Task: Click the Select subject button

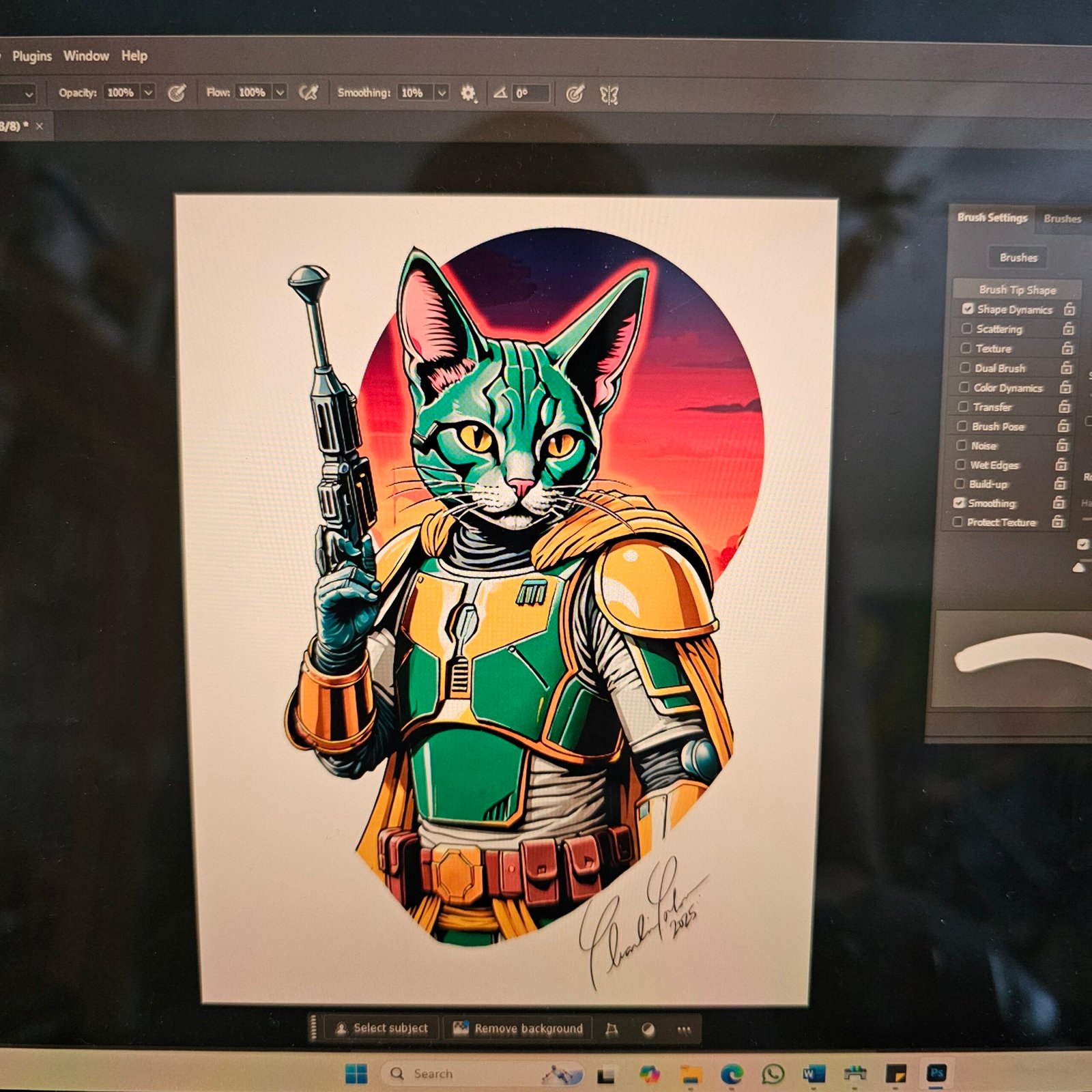Action: point(382,1028)
